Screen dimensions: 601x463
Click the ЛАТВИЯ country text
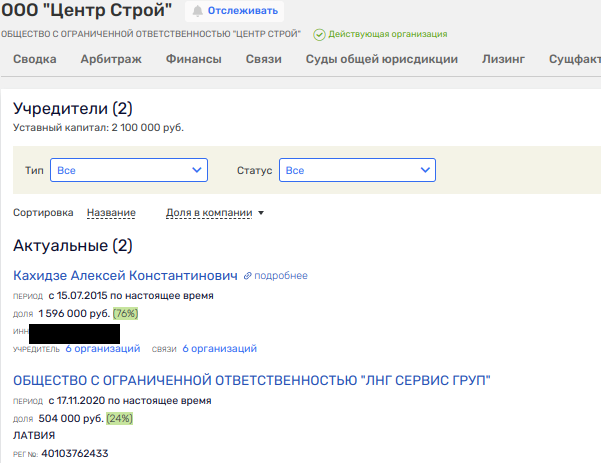[x=34, y=436]
